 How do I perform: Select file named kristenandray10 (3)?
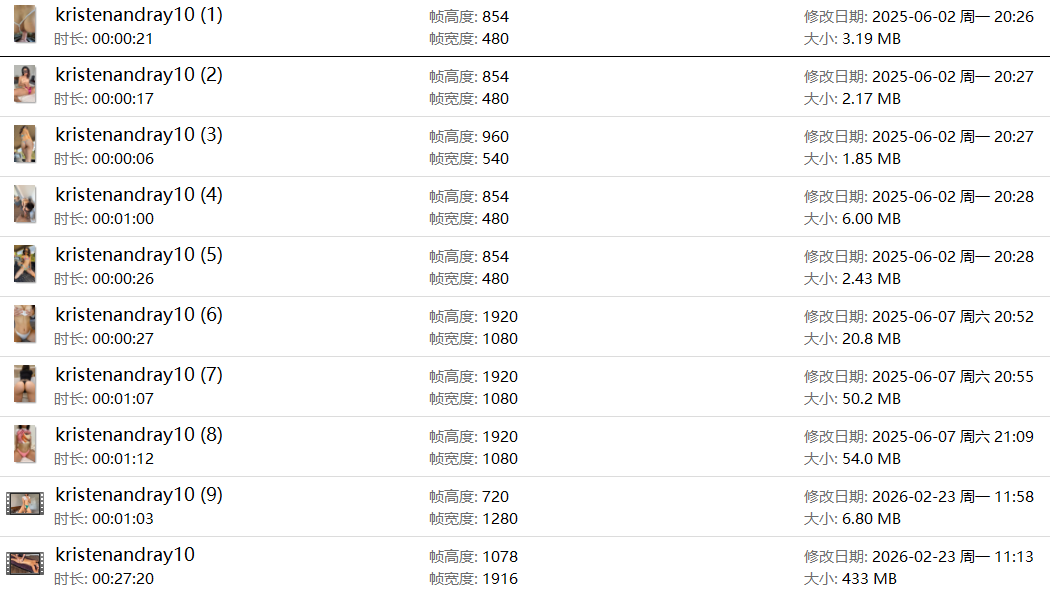(x=139, y=135)
